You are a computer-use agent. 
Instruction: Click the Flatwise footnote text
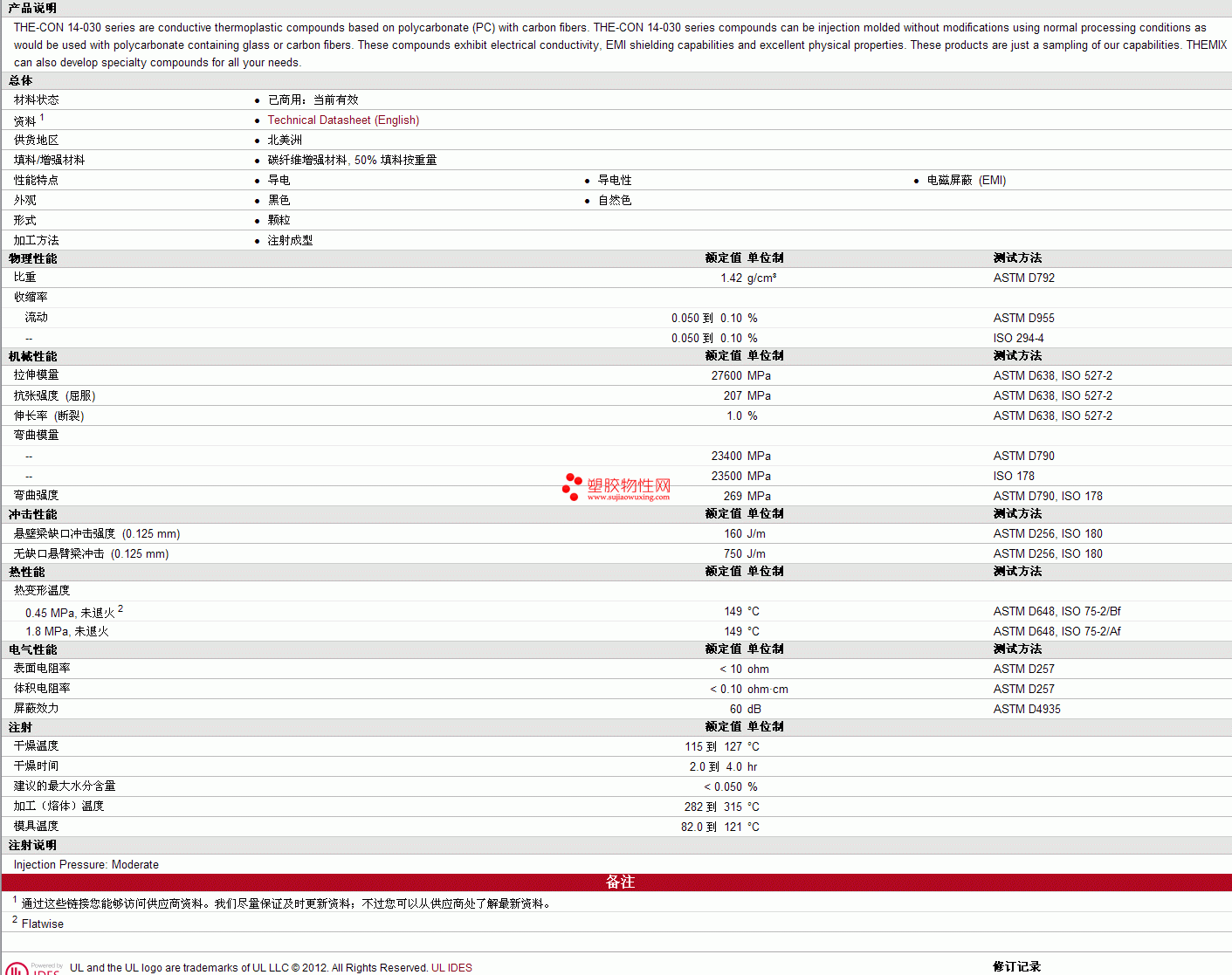point(43,924)
